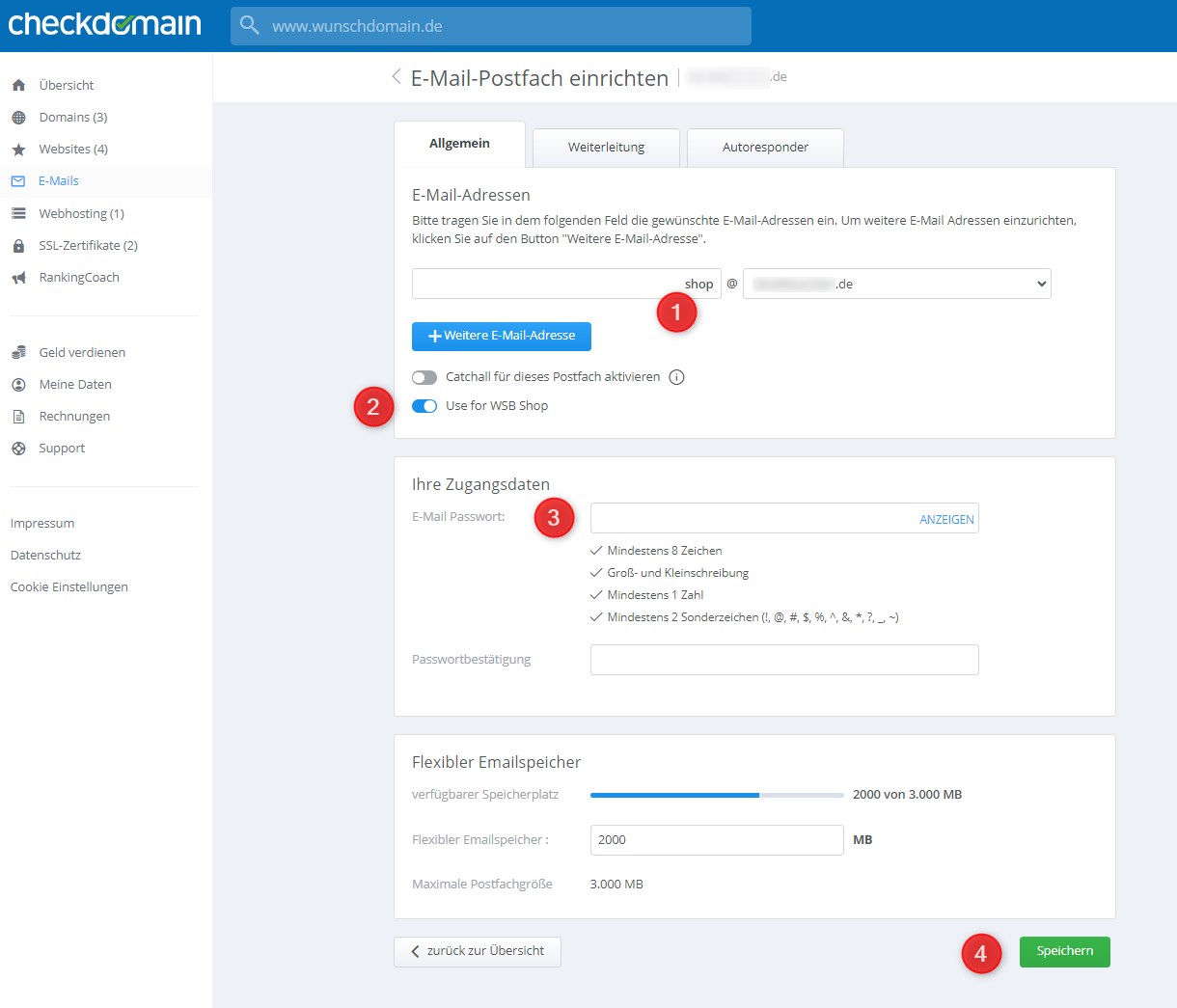Open the Autoresponder tab
Screen dimensions: 1177x1008
pos(765,148)
